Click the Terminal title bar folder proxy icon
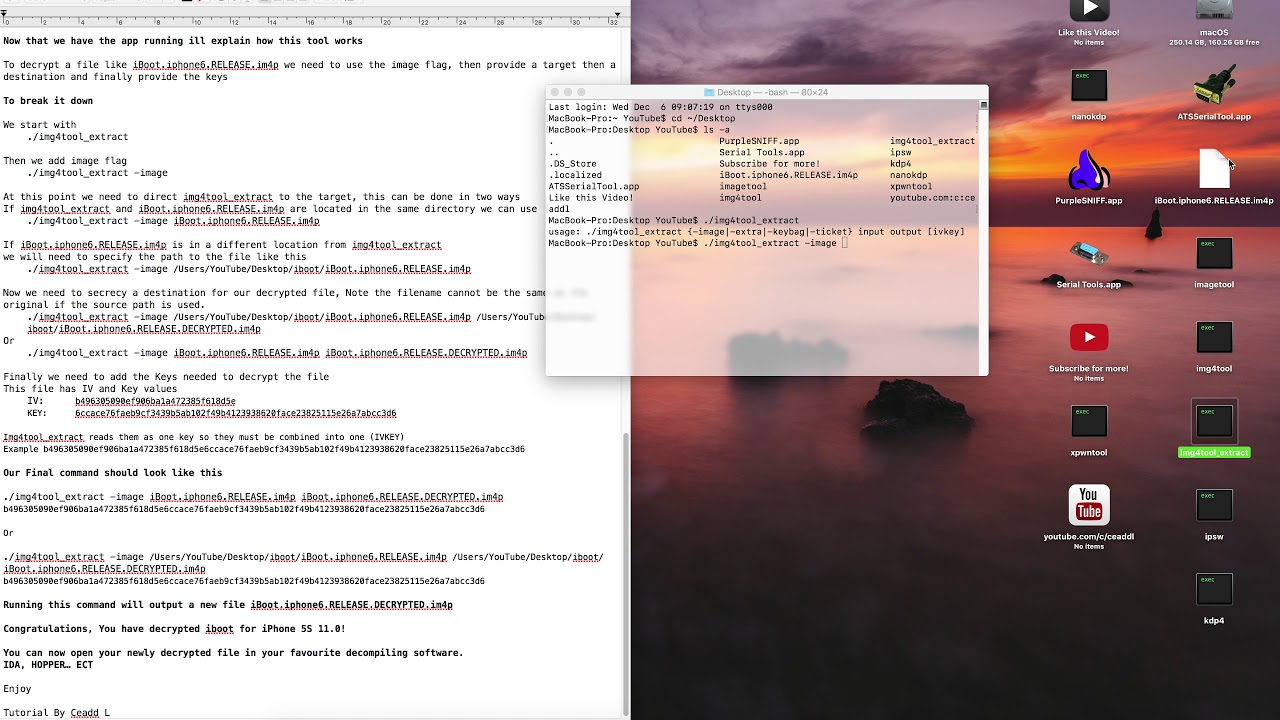This screenshot has width=1280, height=720. (709, 92)
